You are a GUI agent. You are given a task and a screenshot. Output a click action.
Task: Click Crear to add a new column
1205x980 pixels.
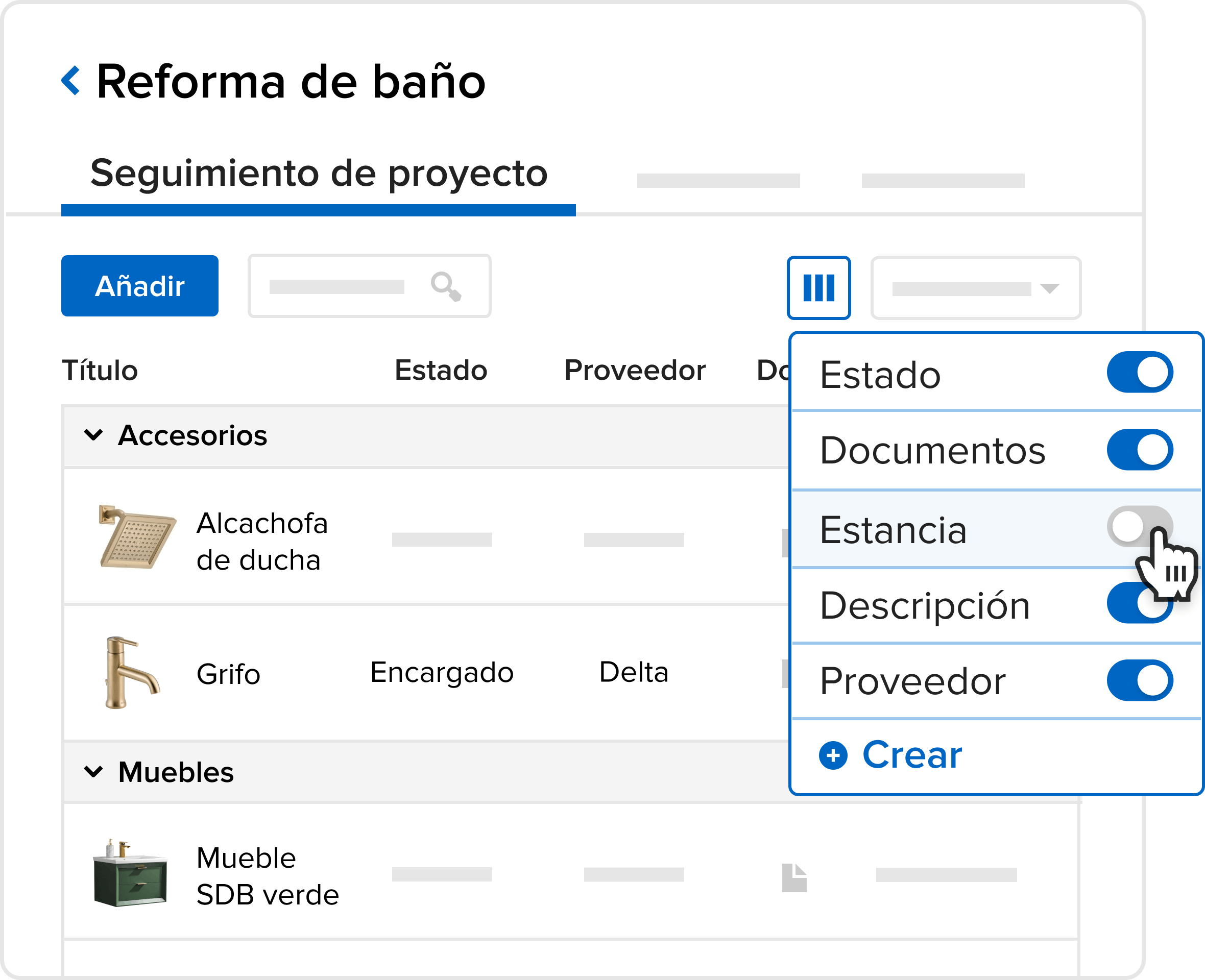[912, 755]
